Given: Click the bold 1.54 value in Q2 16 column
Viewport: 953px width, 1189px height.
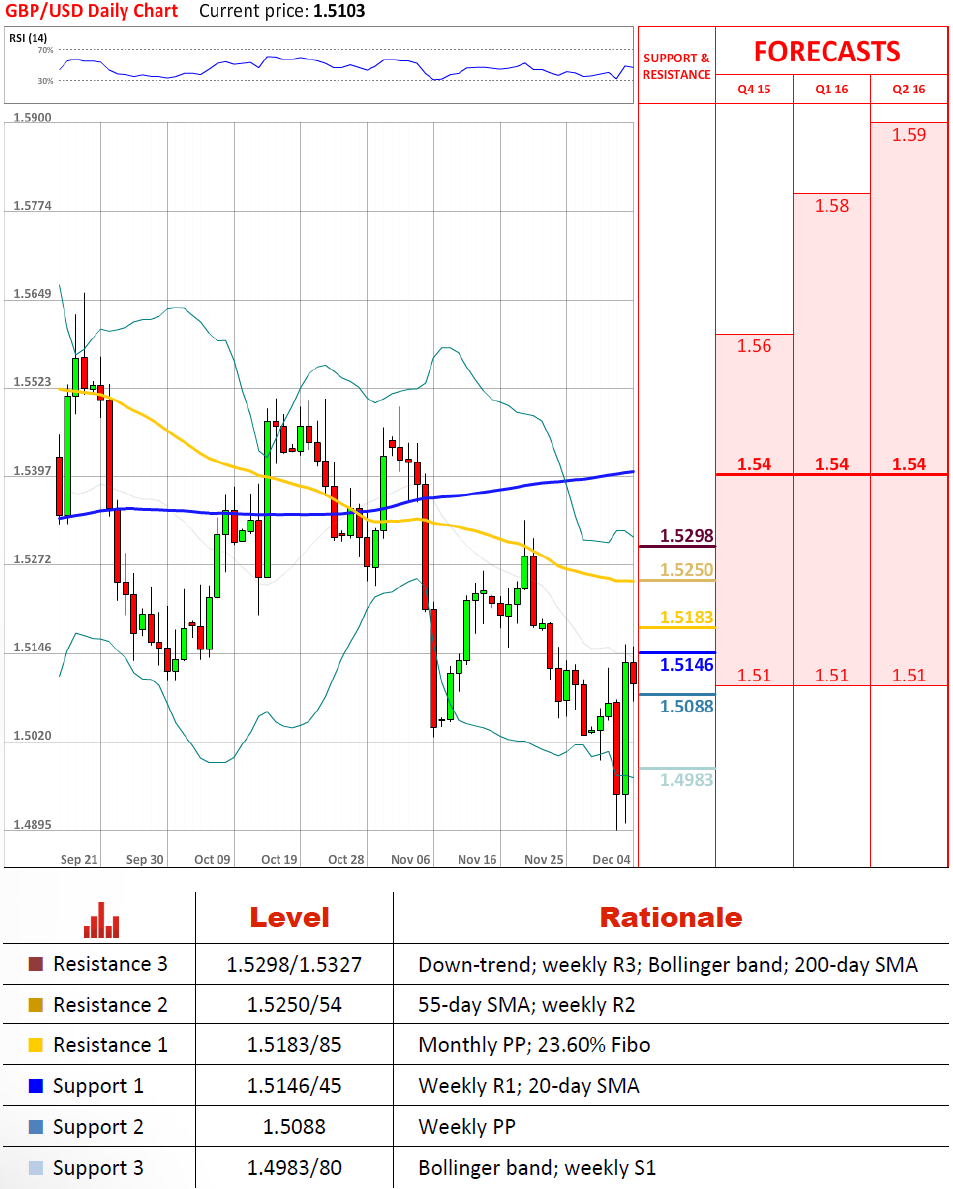Looking at the screenshot, I should click(909, 464).
